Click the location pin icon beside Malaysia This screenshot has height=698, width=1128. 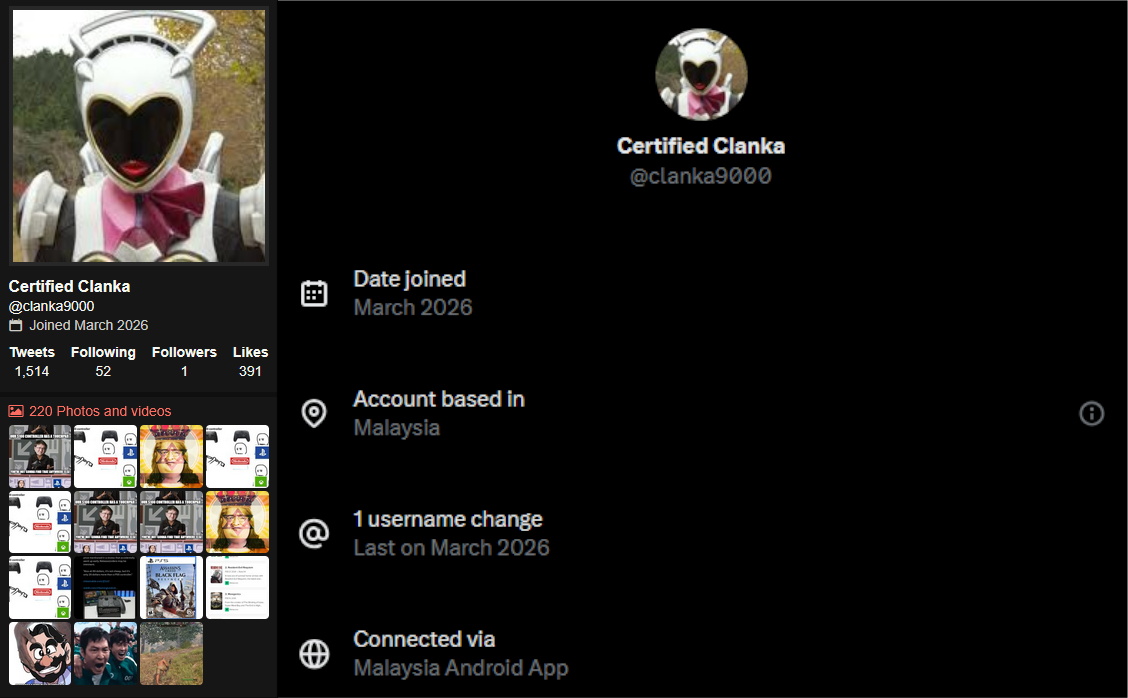pos(314,413)
